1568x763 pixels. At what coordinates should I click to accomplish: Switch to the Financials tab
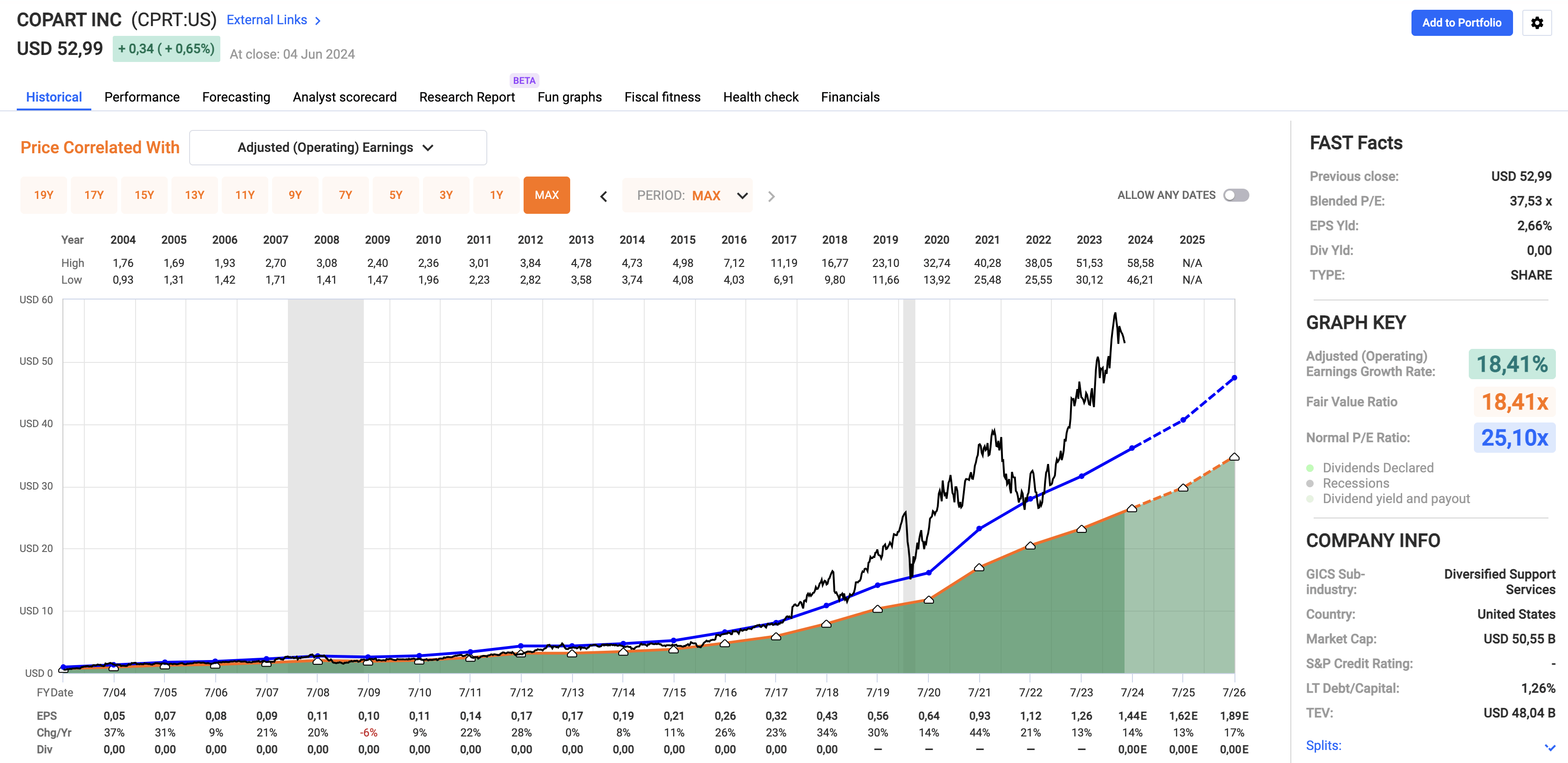(850, 97)
